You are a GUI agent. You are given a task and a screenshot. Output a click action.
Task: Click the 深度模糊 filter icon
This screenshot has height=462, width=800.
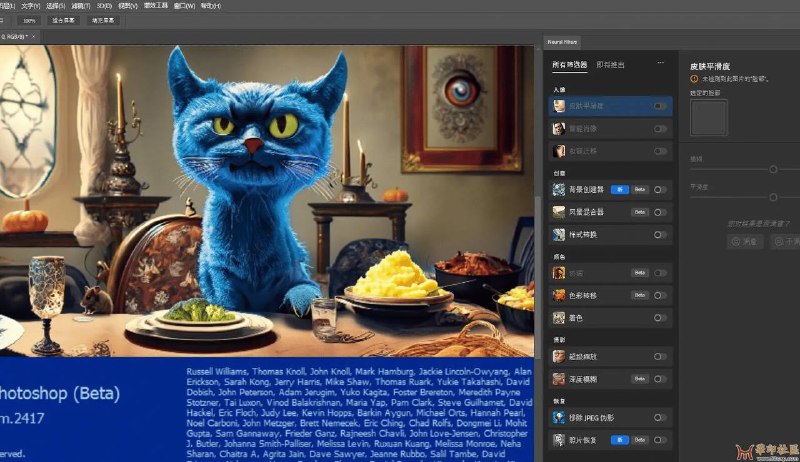click(559, 379)
